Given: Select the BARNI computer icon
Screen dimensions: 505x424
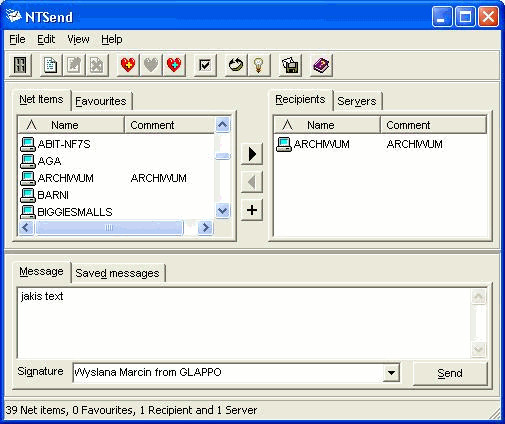Looking at the screenshot, I should 28,195.
